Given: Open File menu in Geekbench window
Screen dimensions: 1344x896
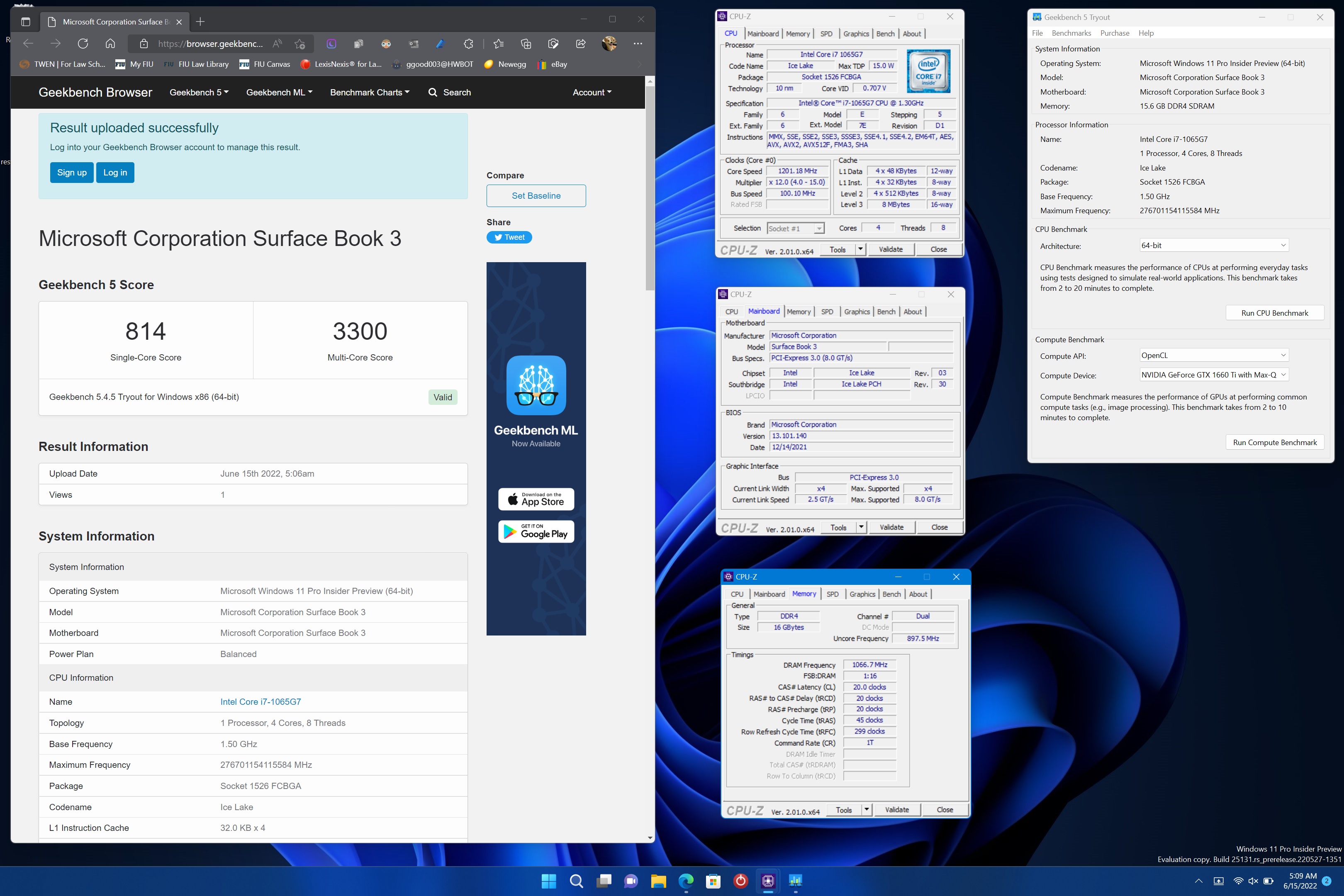Looking at the screenshot, I should (x=1038, y=33).
